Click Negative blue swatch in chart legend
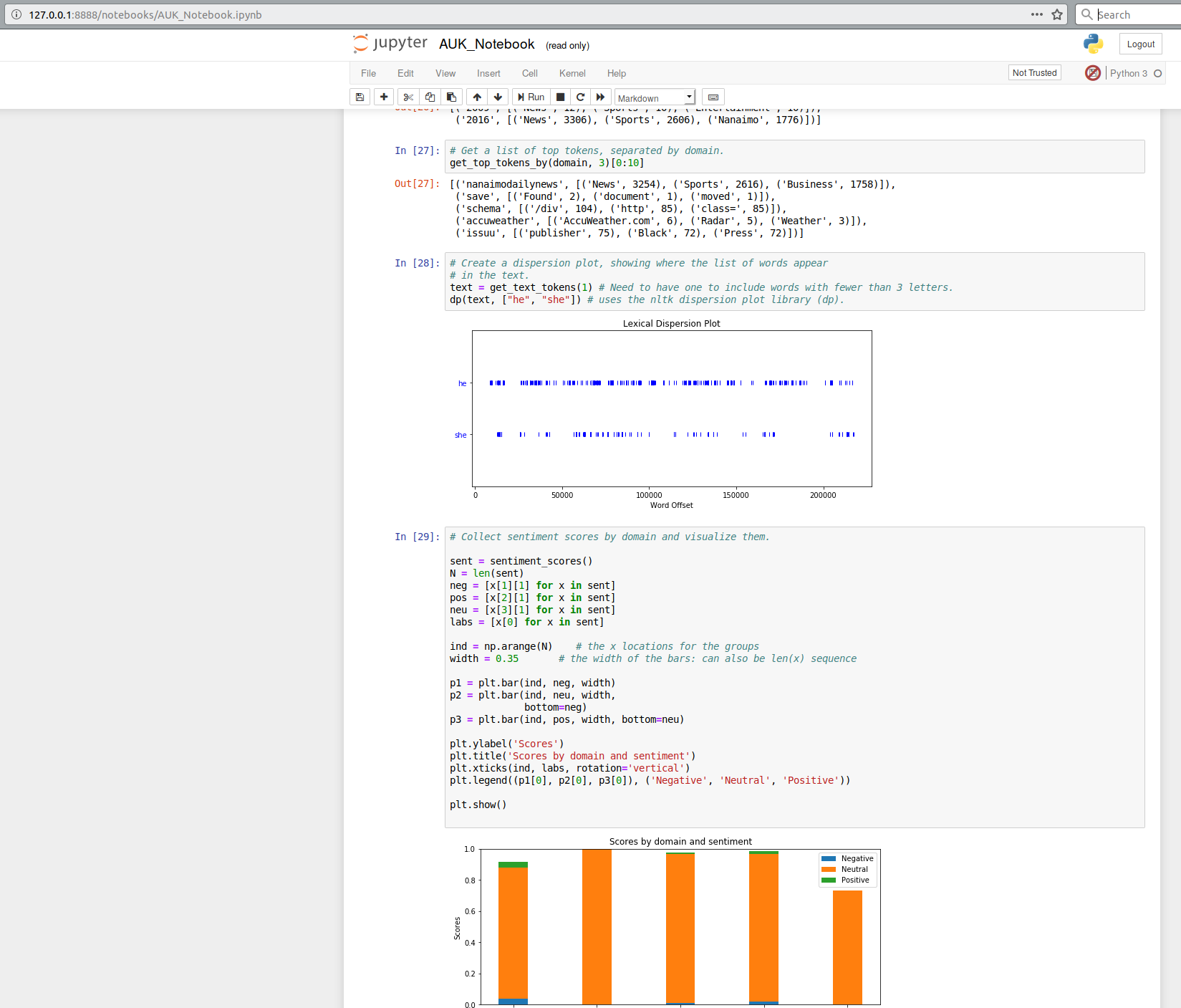The height and width of the screenshot is (1008, 1181). (x=829, y=858)
